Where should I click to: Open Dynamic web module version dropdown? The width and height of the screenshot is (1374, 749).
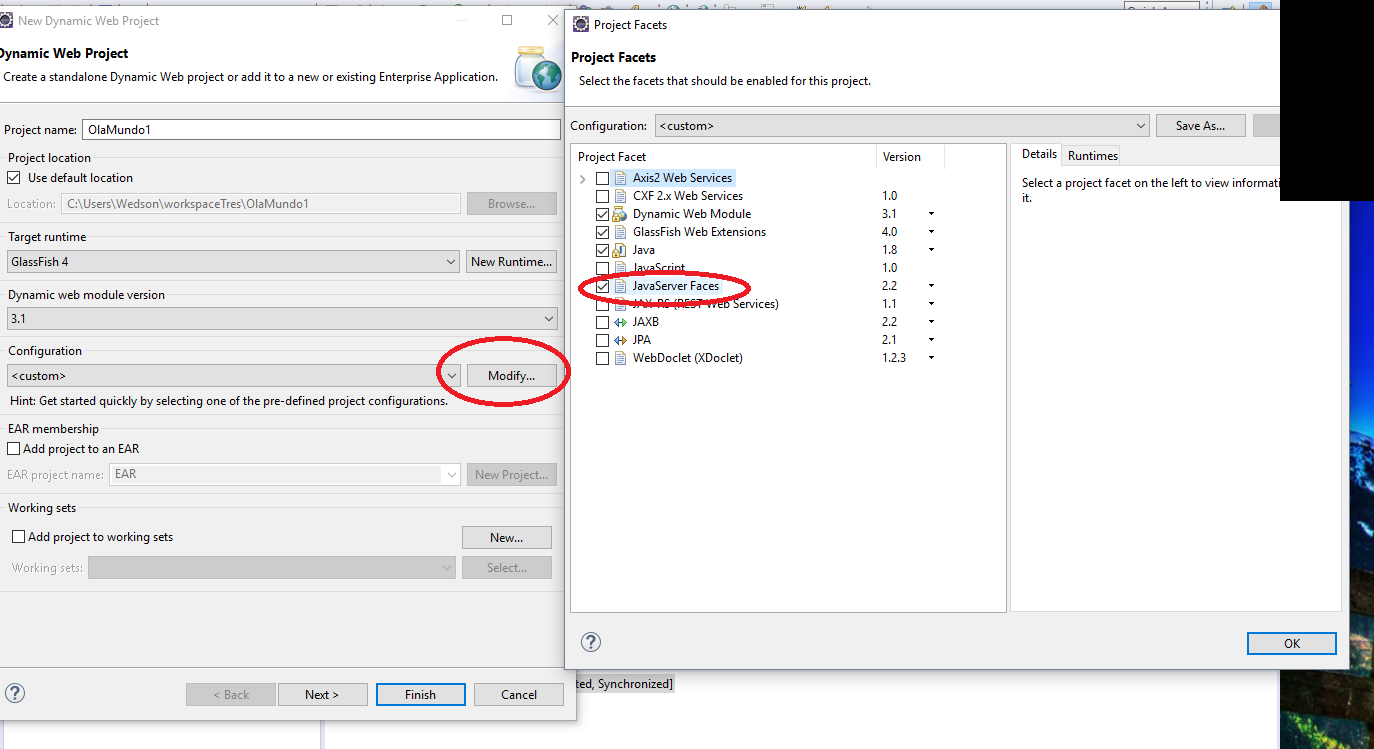coord(281,319)
